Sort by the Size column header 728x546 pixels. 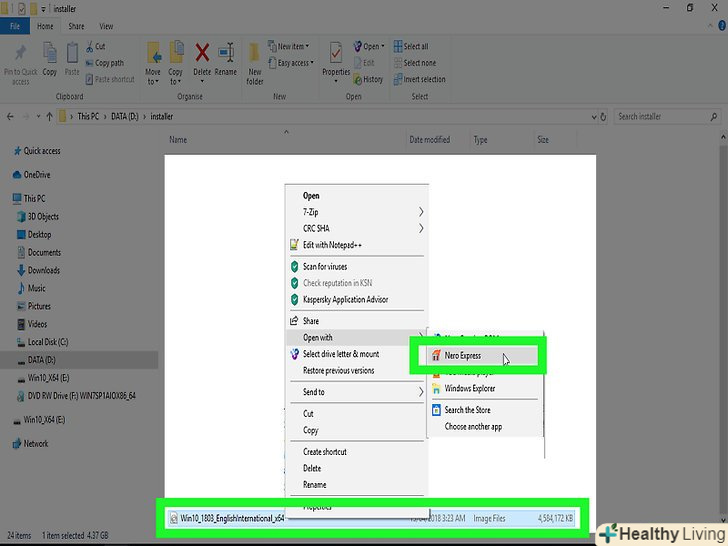pyautogui.click(x=543, y=140)
